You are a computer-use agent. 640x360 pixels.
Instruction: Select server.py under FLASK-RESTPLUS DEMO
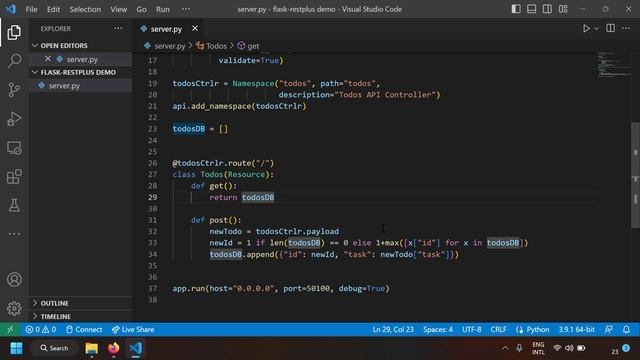(80, 86)
